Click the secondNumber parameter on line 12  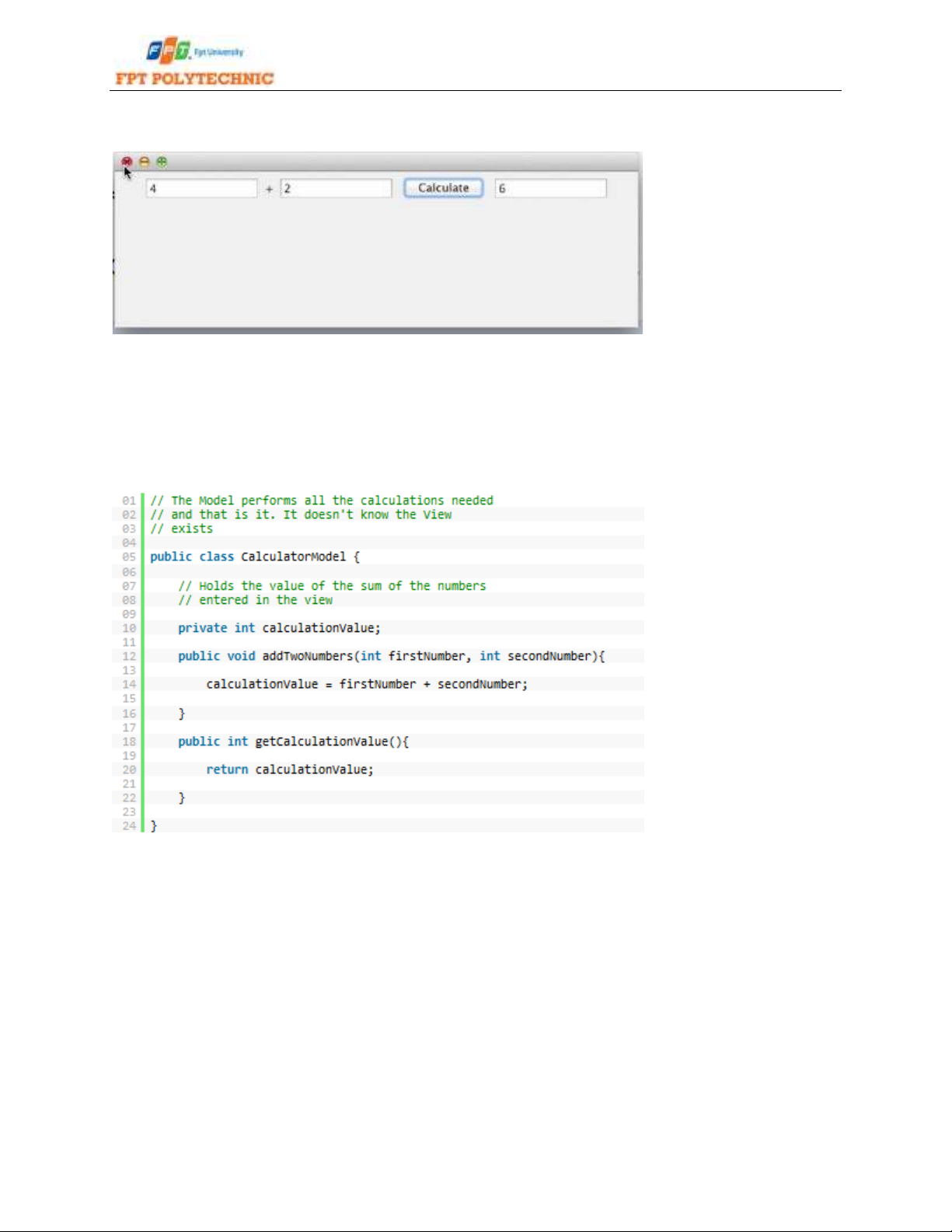pos(549,656)
